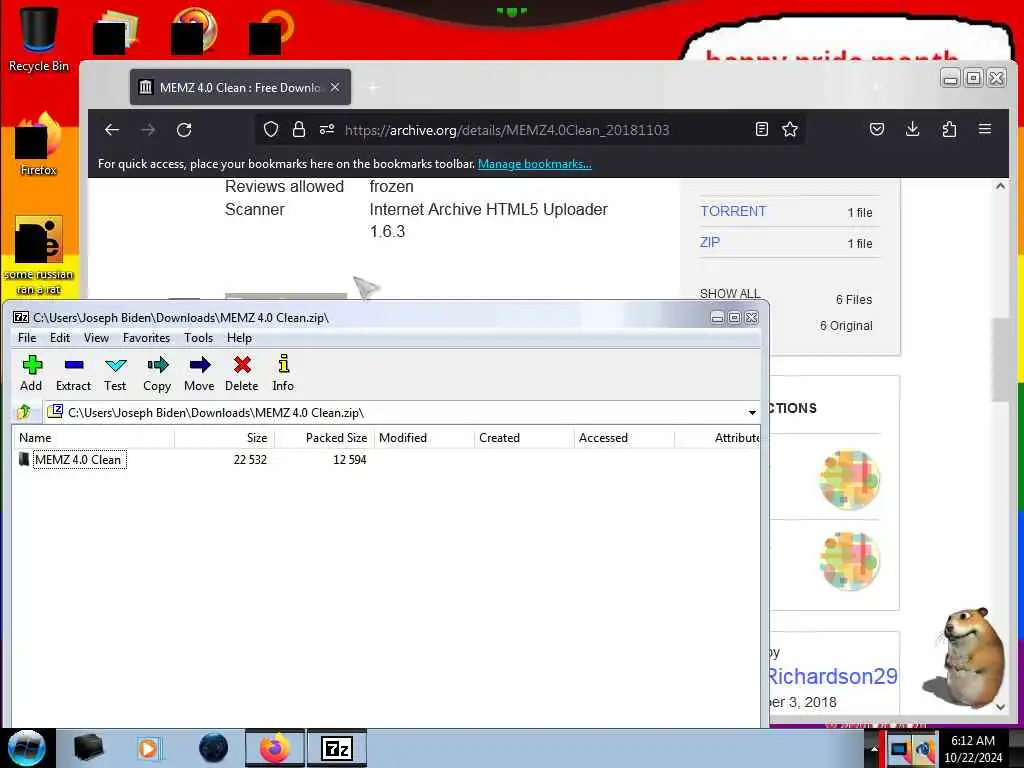Switch to the MEMZ 4.0 Clean browser tab
The width and height of the screenshot is (1024, 768).
click(x=240, y=87)
